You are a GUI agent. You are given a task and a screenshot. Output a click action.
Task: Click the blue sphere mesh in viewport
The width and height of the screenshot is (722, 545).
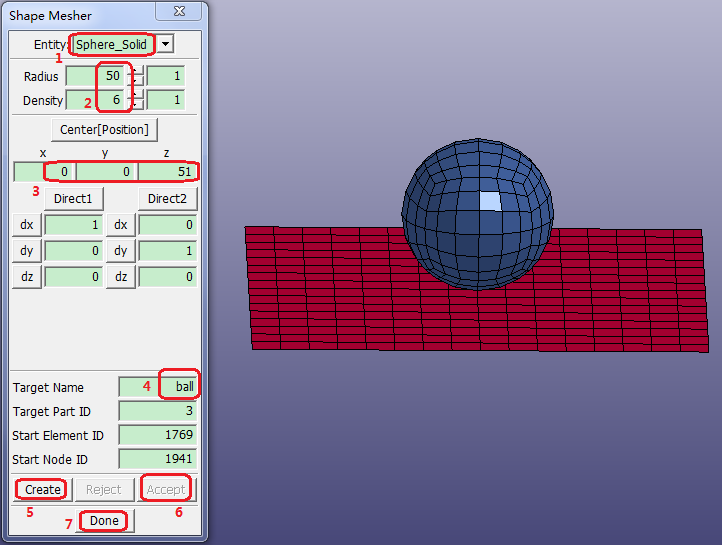tap(476, 215)
